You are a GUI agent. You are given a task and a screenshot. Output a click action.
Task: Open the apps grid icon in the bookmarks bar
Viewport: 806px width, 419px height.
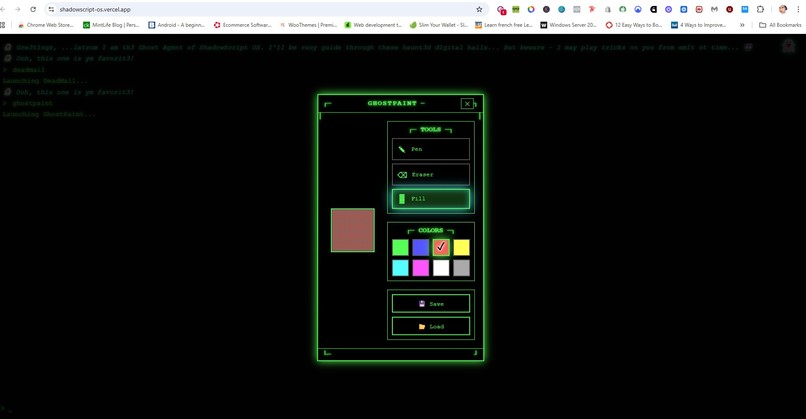click(x=3, y=25)
